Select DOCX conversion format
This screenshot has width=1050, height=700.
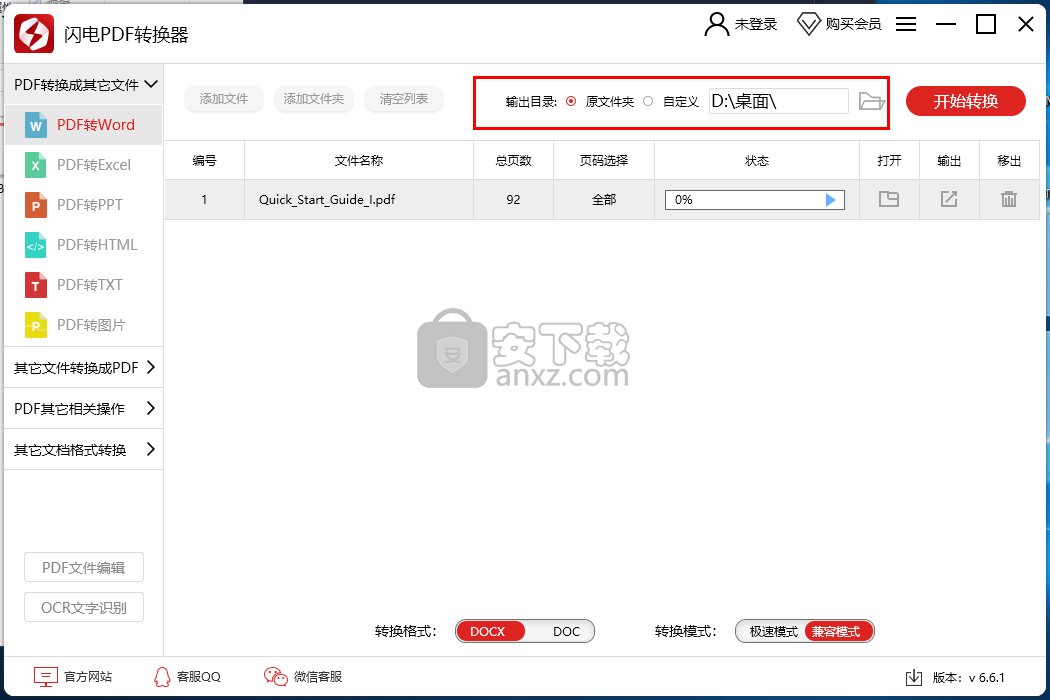click(489, 631)
